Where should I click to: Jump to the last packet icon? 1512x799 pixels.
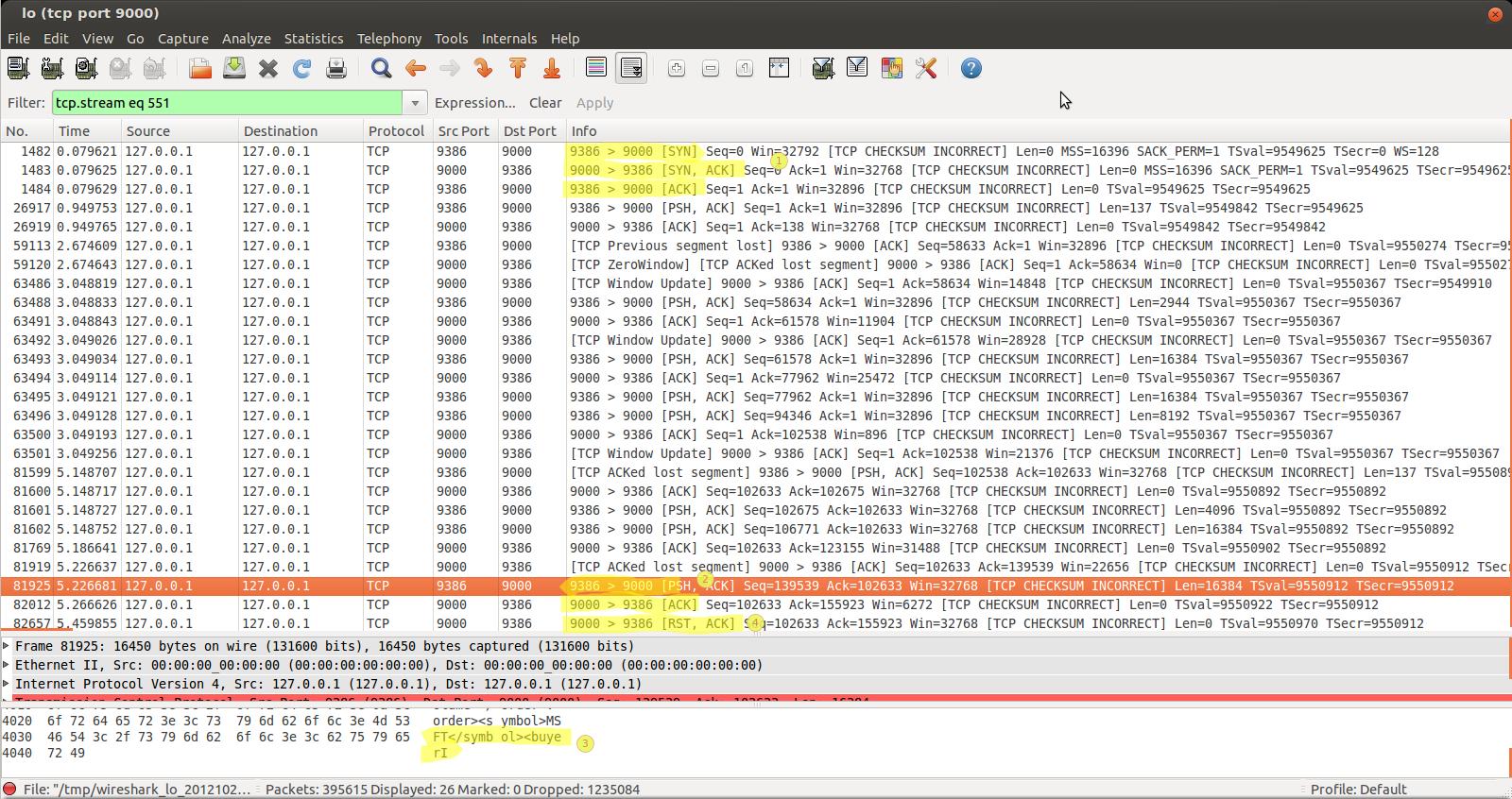point(552,68)
